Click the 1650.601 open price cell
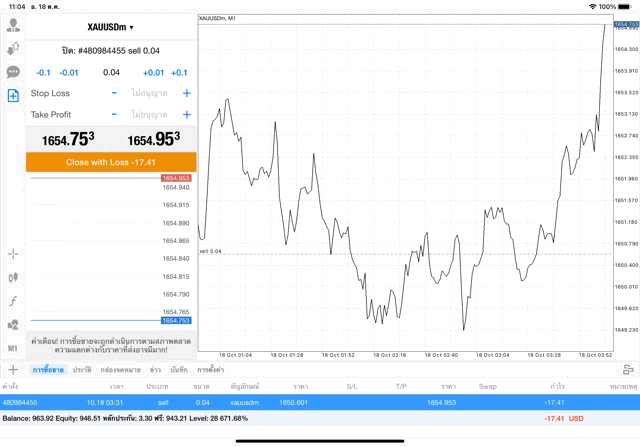 [x=293, y=403]
